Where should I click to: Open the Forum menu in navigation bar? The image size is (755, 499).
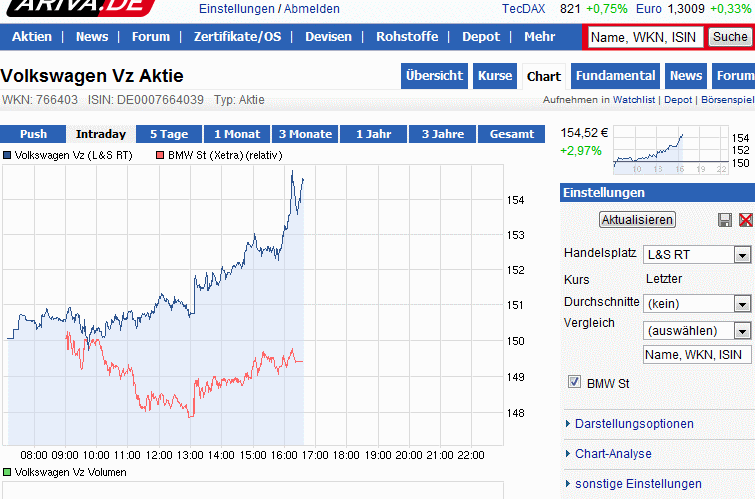point(151,37)
